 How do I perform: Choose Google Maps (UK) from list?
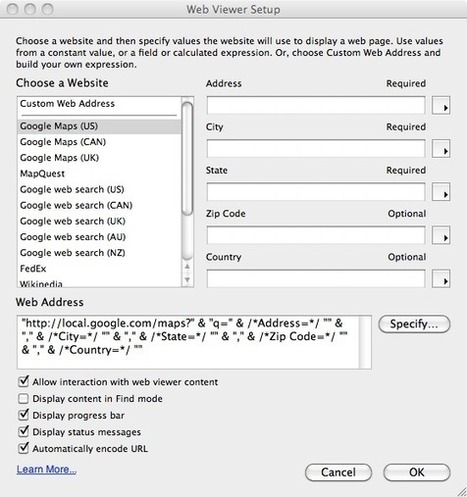[x=99, y=158]
